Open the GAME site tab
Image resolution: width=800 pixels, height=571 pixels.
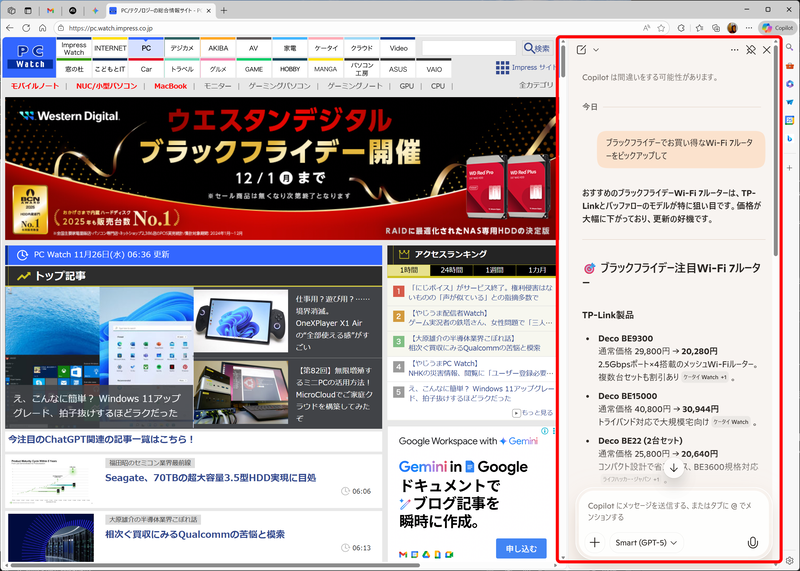(254, 69)
